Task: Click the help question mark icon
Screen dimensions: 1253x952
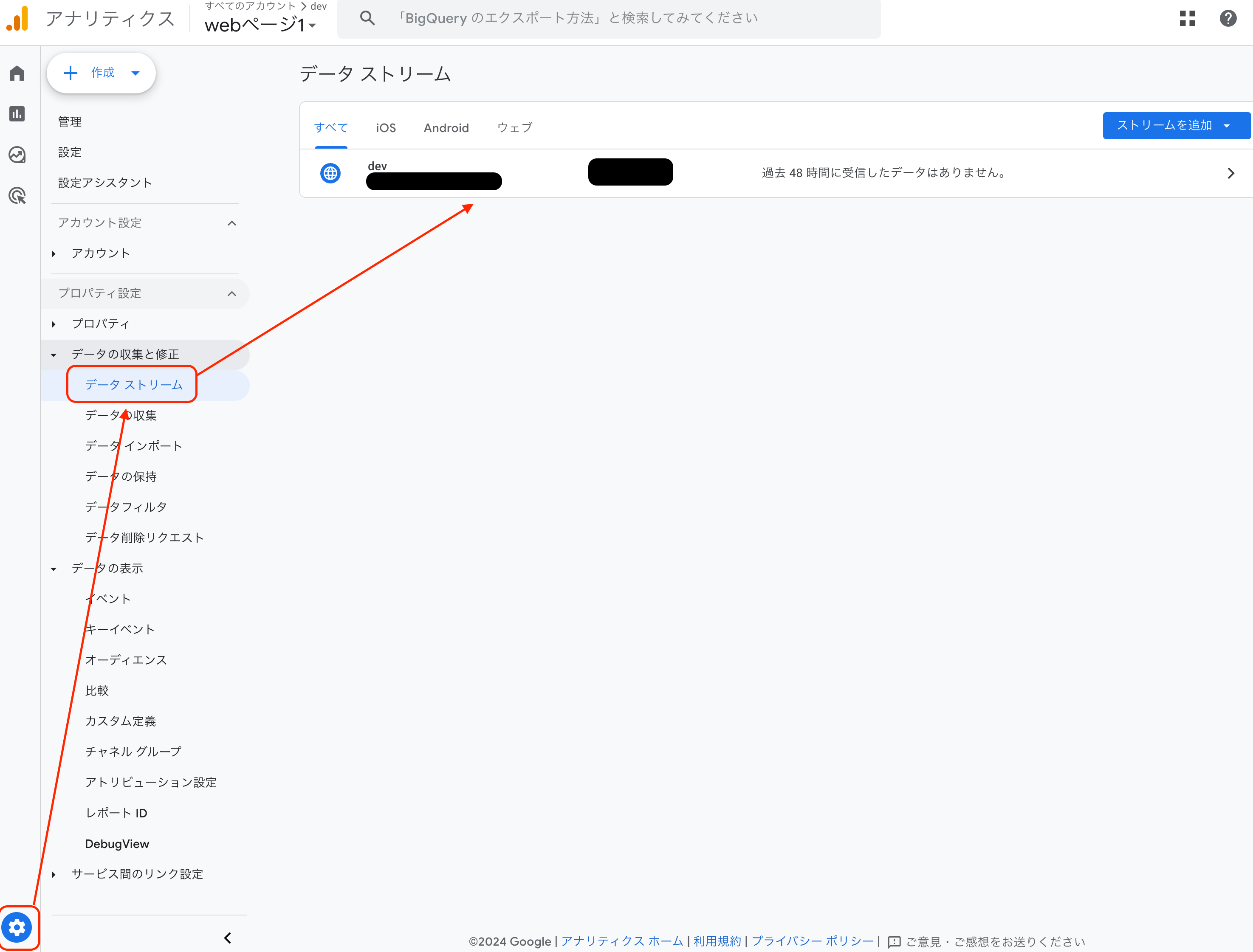Action: tap(1228, 19)
